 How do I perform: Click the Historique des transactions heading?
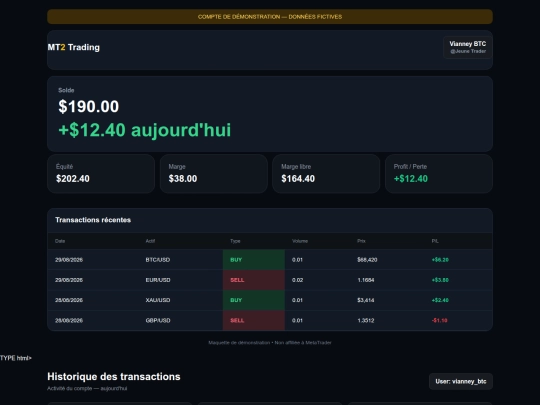114,376
